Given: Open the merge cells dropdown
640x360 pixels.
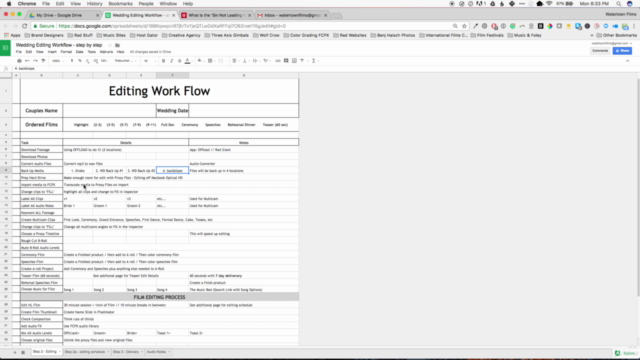Looking at the screenshot, I should pos(222,61).
